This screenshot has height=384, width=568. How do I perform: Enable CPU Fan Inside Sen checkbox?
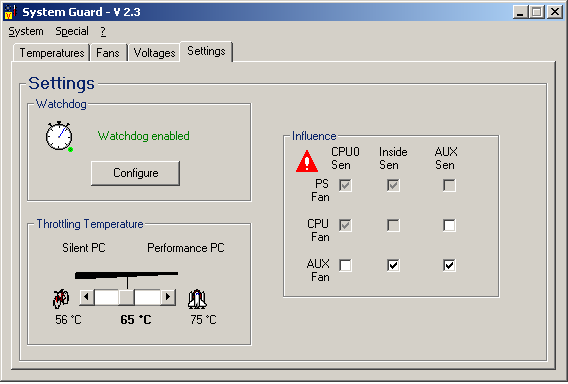coord(393,225)
